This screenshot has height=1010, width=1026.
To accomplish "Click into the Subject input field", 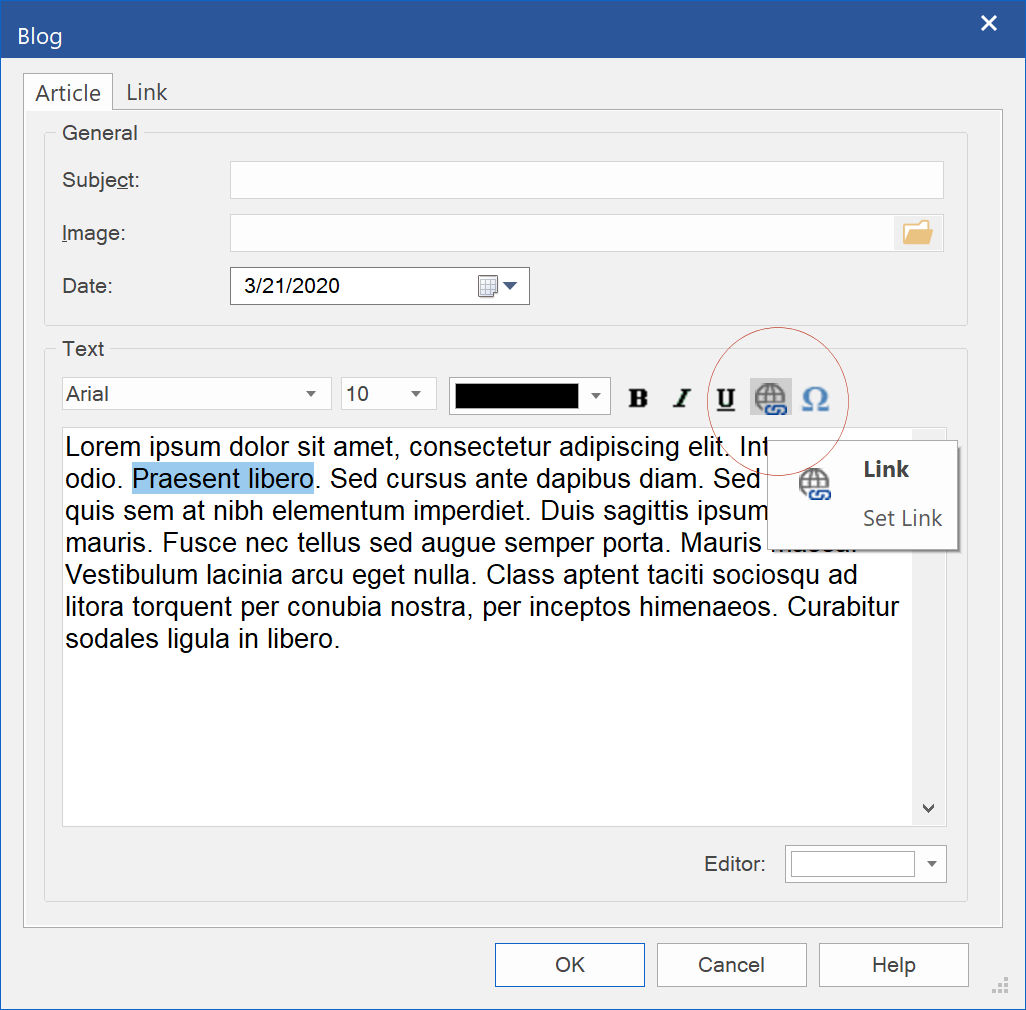I will 586,180.
